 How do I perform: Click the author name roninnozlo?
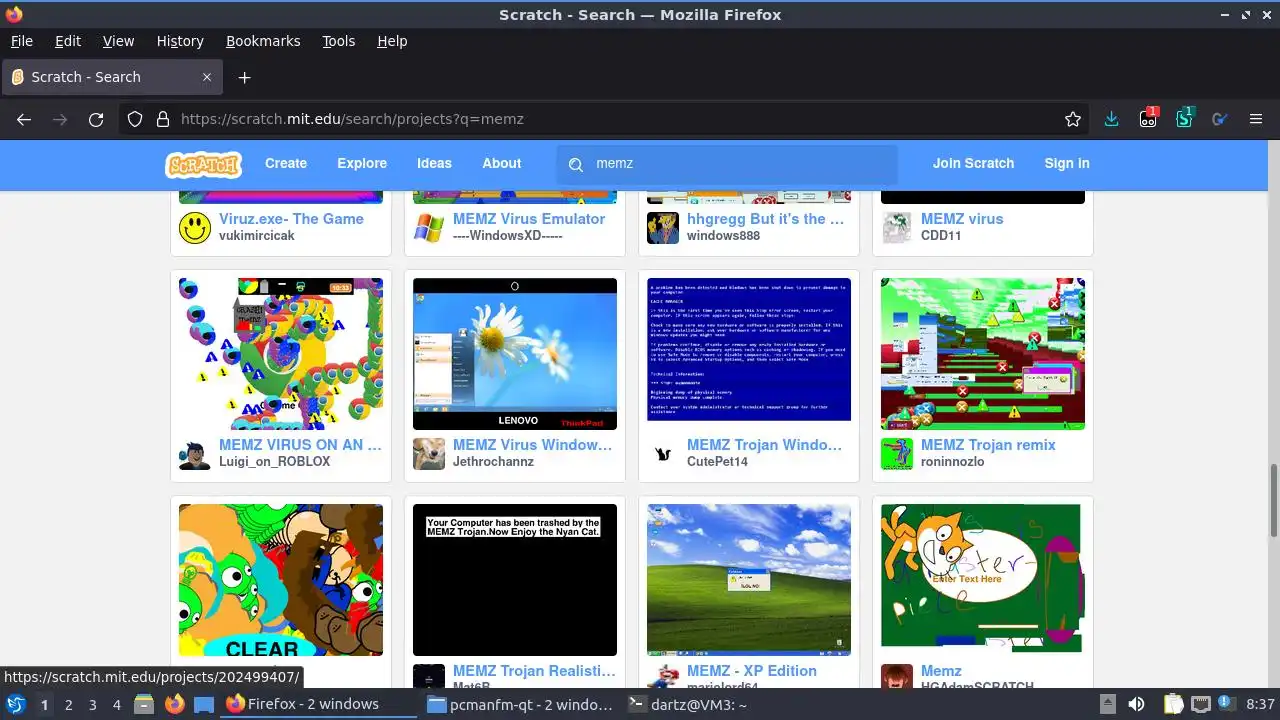point(952,462)
